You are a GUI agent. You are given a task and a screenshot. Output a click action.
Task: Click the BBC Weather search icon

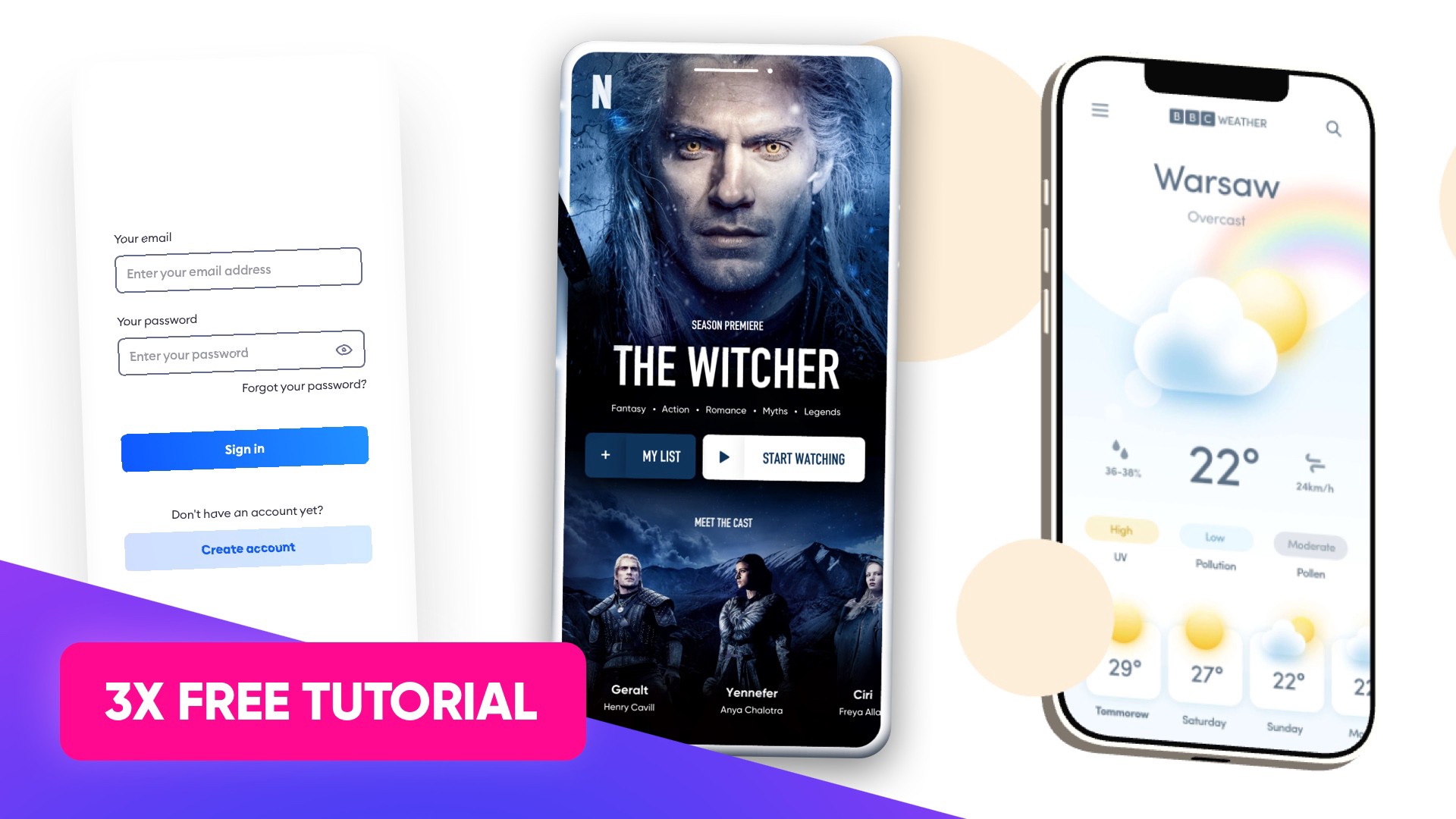coord(1333,130)
